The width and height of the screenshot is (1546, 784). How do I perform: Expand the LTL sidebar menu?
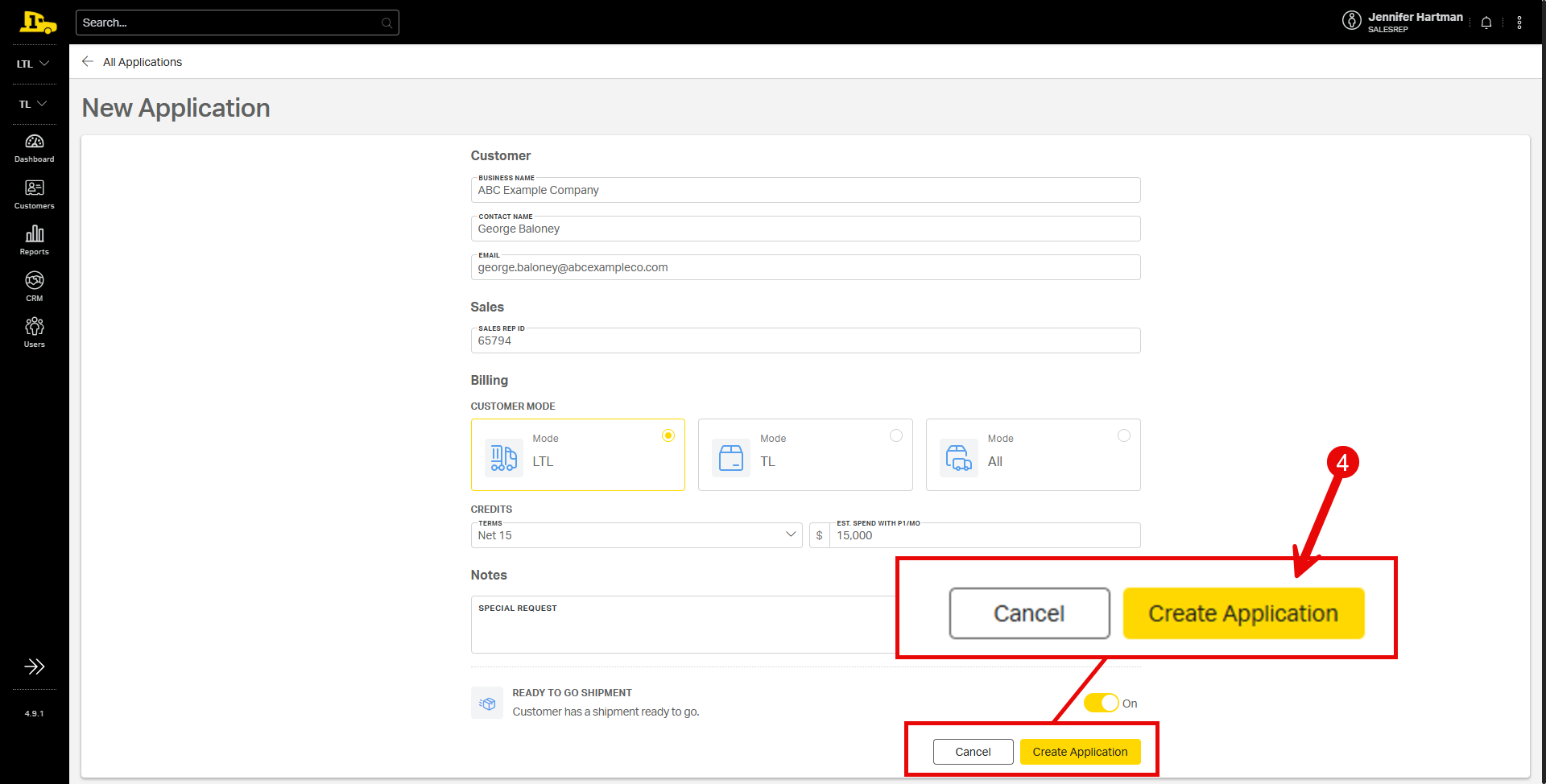[x=33, y=64]
